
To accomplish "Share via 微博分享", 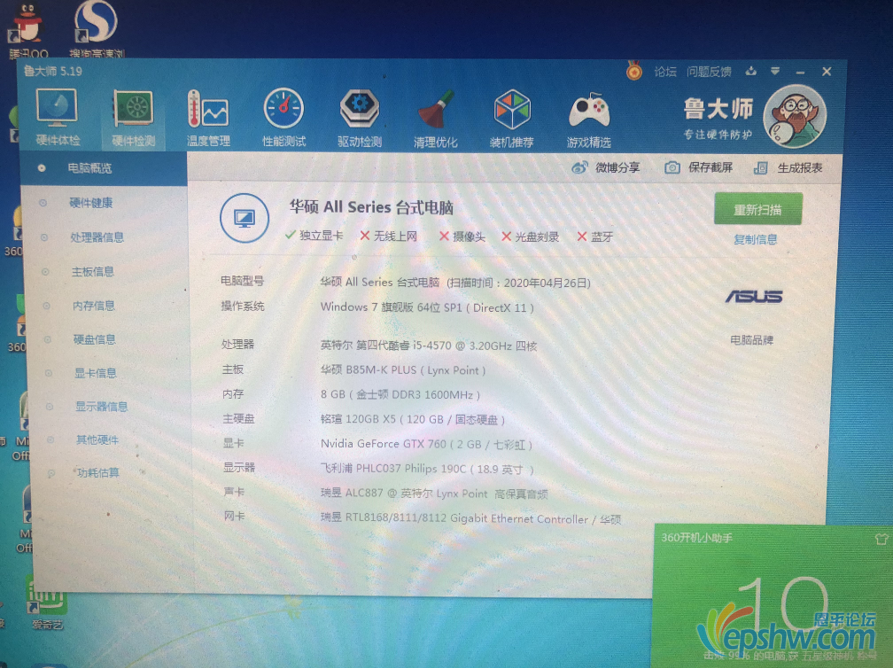I will [x=605, y=167].
